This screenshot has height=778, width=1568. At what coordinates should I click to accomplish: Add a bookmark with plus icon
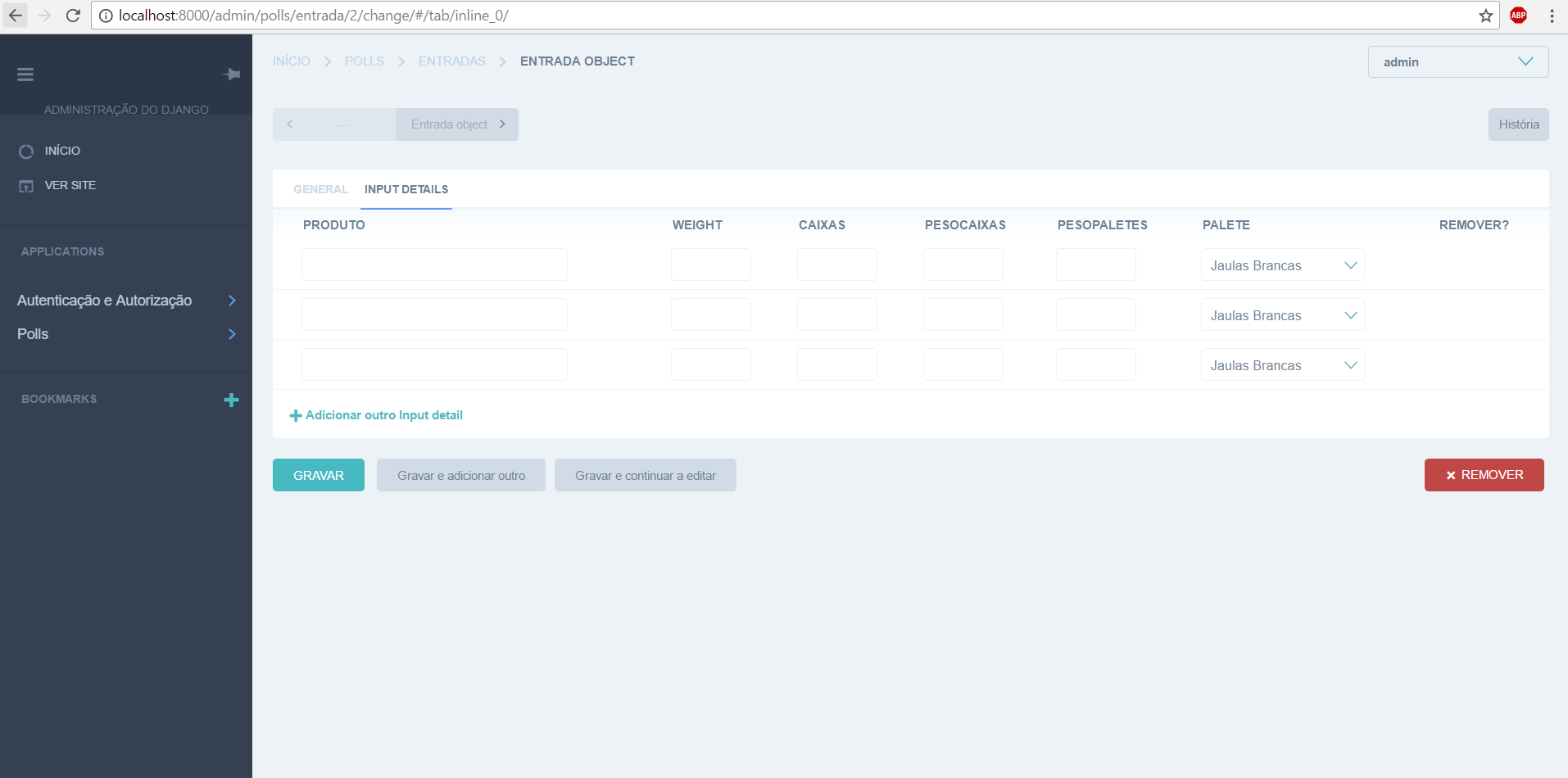tap(231, 400)
